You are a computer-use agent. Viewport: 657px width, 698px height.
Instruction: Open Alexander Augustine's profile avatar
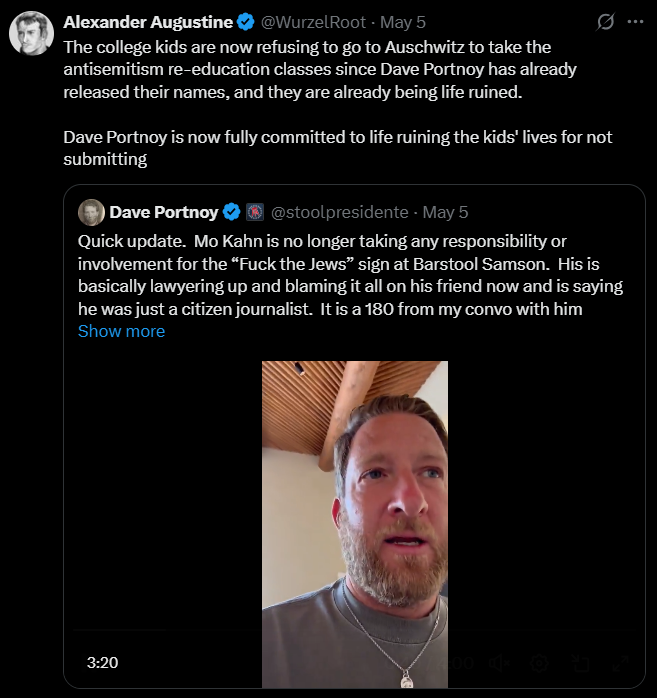[31, 34]
